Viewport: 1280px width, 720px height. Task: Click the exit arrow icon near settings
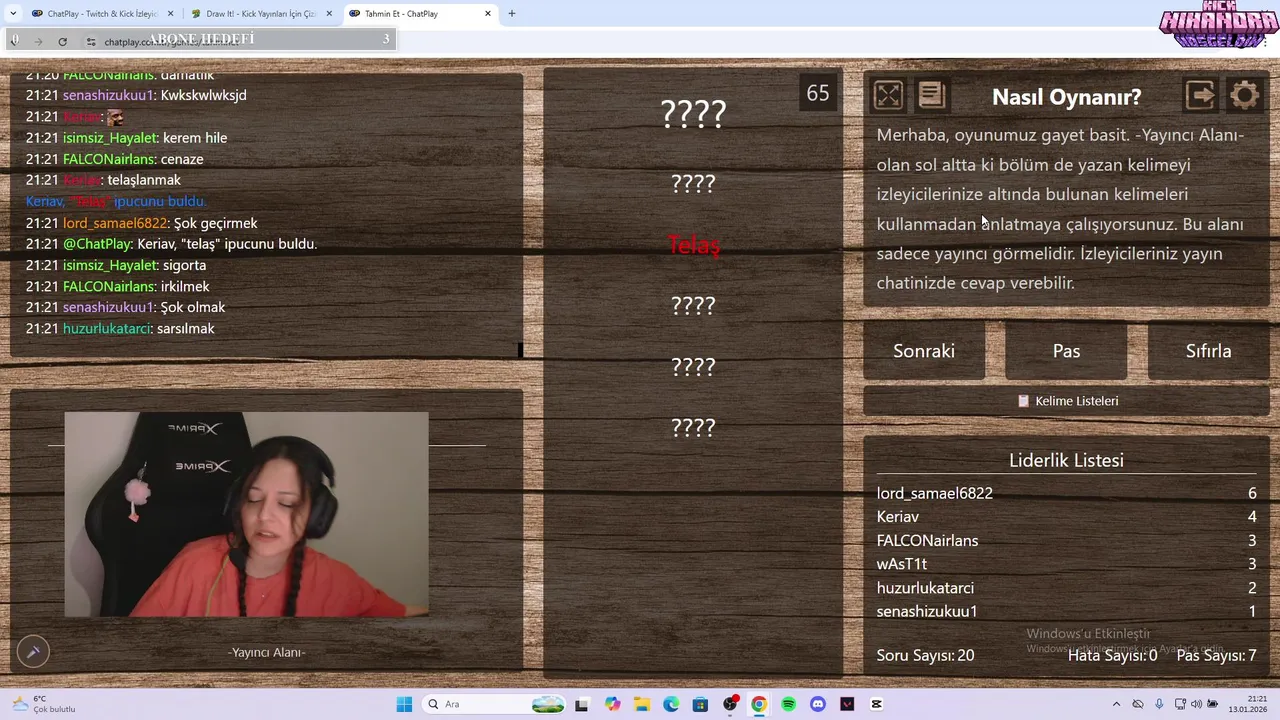coord(1201,95)
